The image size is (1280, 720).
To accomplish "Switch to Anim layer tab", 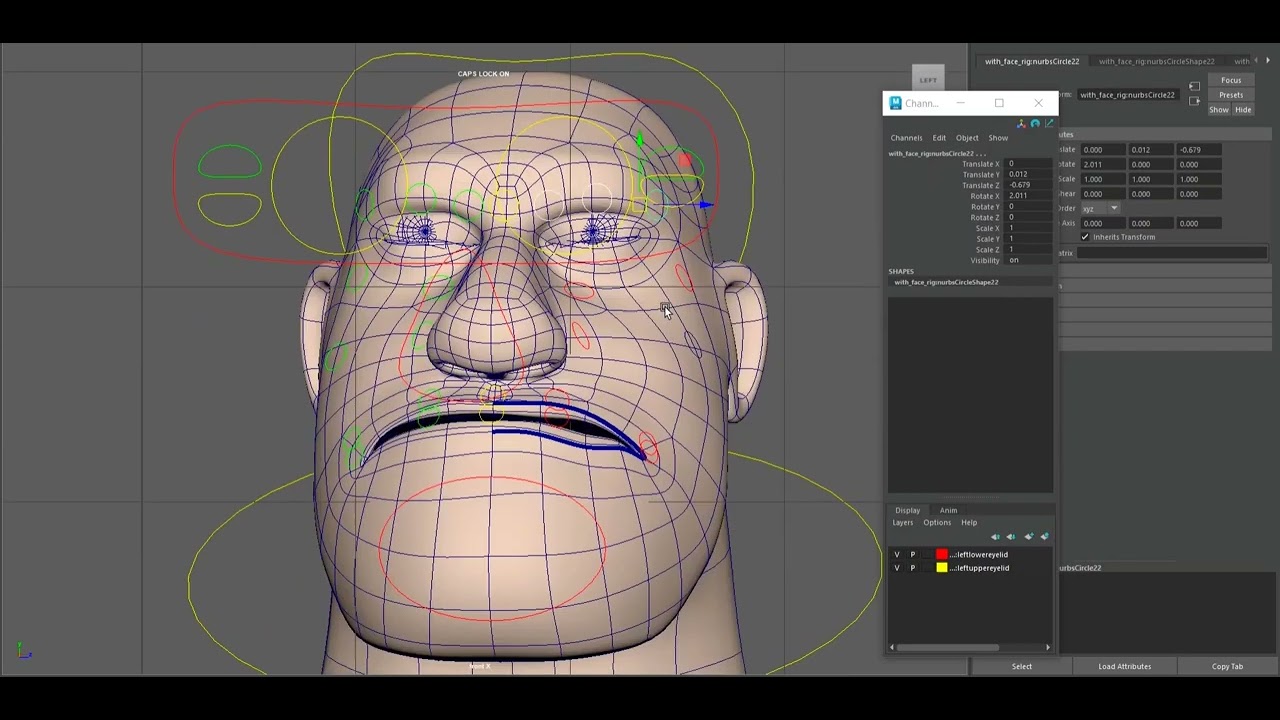I will pyautogui.click(x=948, y=510).
